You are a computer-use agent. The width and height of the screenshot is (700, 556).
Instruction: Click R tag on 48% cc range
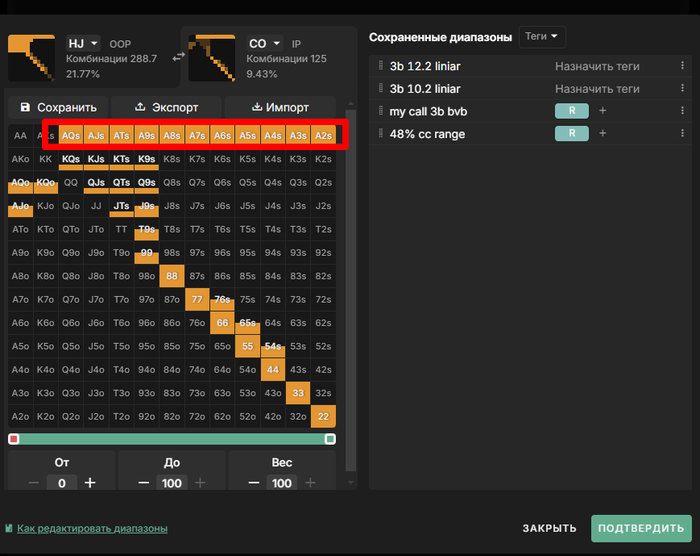pos(572,134)
